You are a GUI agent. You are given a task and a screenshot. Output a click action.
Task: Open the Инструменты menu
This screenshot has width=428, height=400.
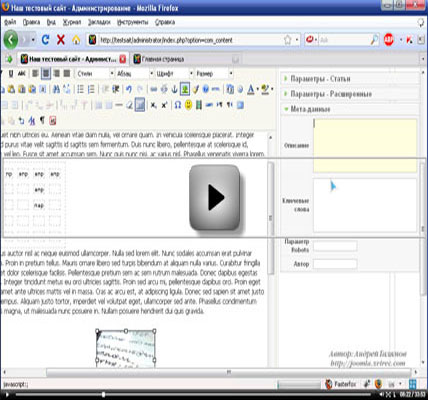133,22
